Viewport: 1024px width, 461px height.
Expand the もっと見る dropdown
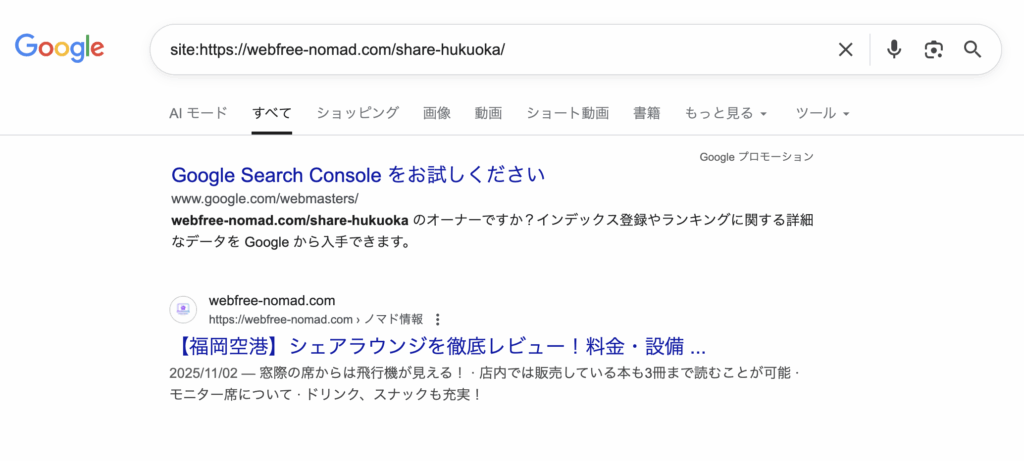pyautogui.click(x=726, y=113)
